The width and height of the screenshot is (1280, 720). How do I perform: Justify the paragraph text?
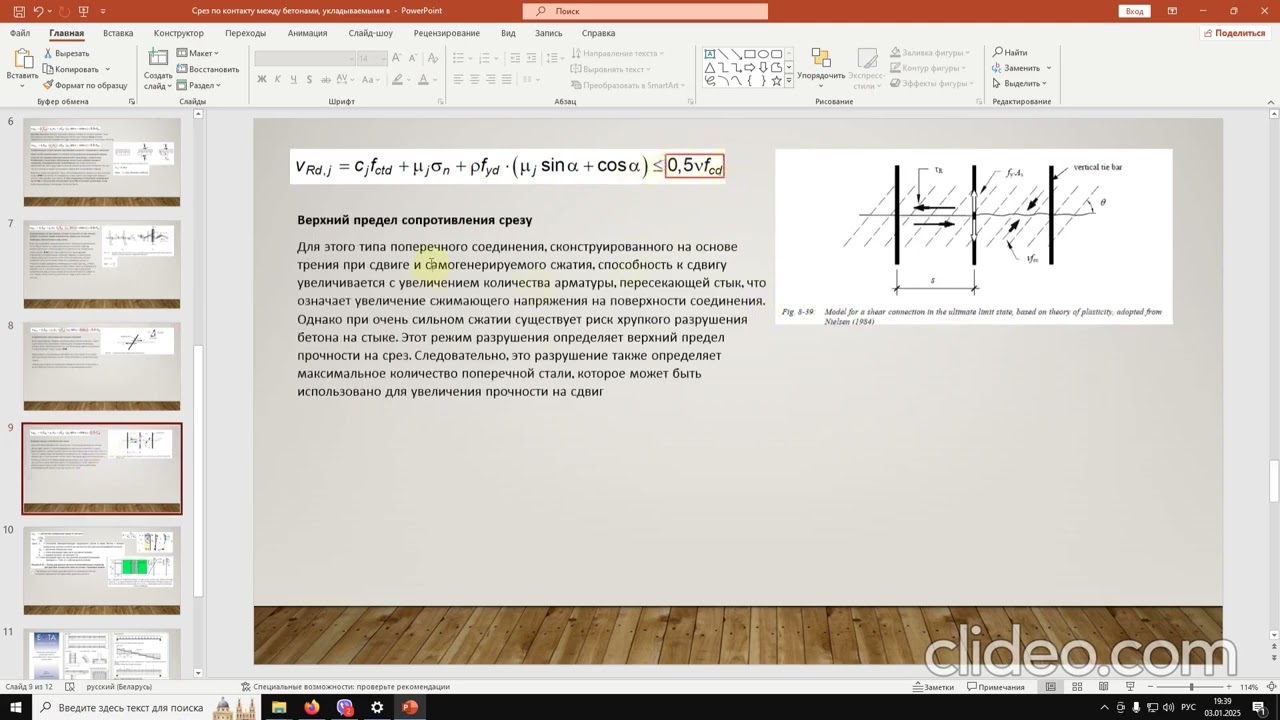[x=507, y=79]
